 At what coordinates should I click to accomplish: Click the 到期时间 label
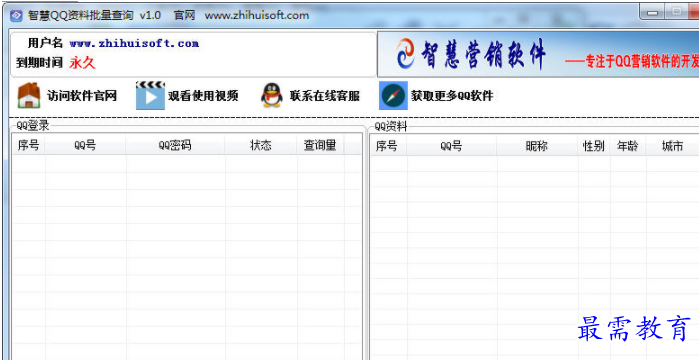(39, 63)
